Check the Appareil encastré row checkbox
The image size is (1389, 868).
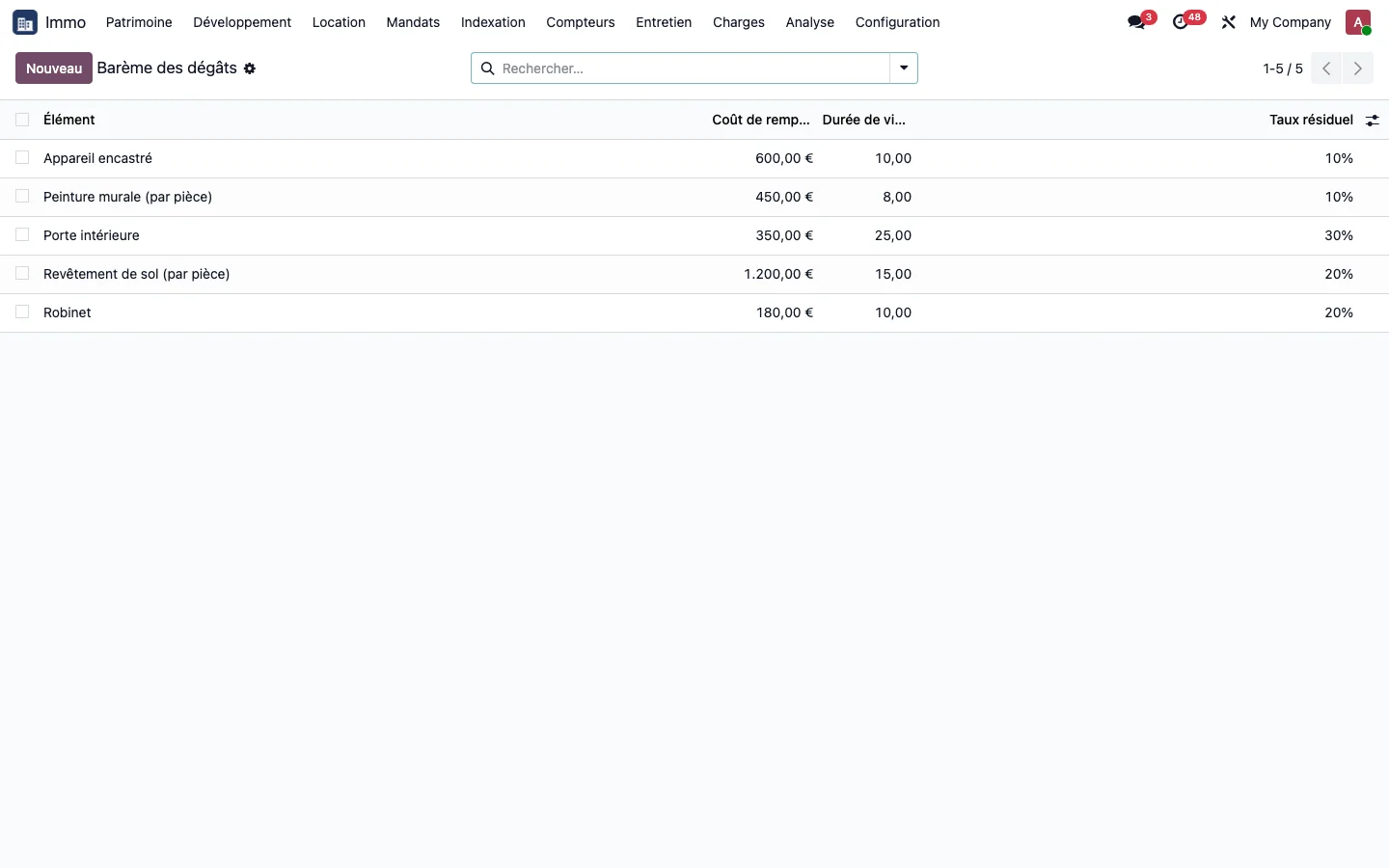[22, 158]
